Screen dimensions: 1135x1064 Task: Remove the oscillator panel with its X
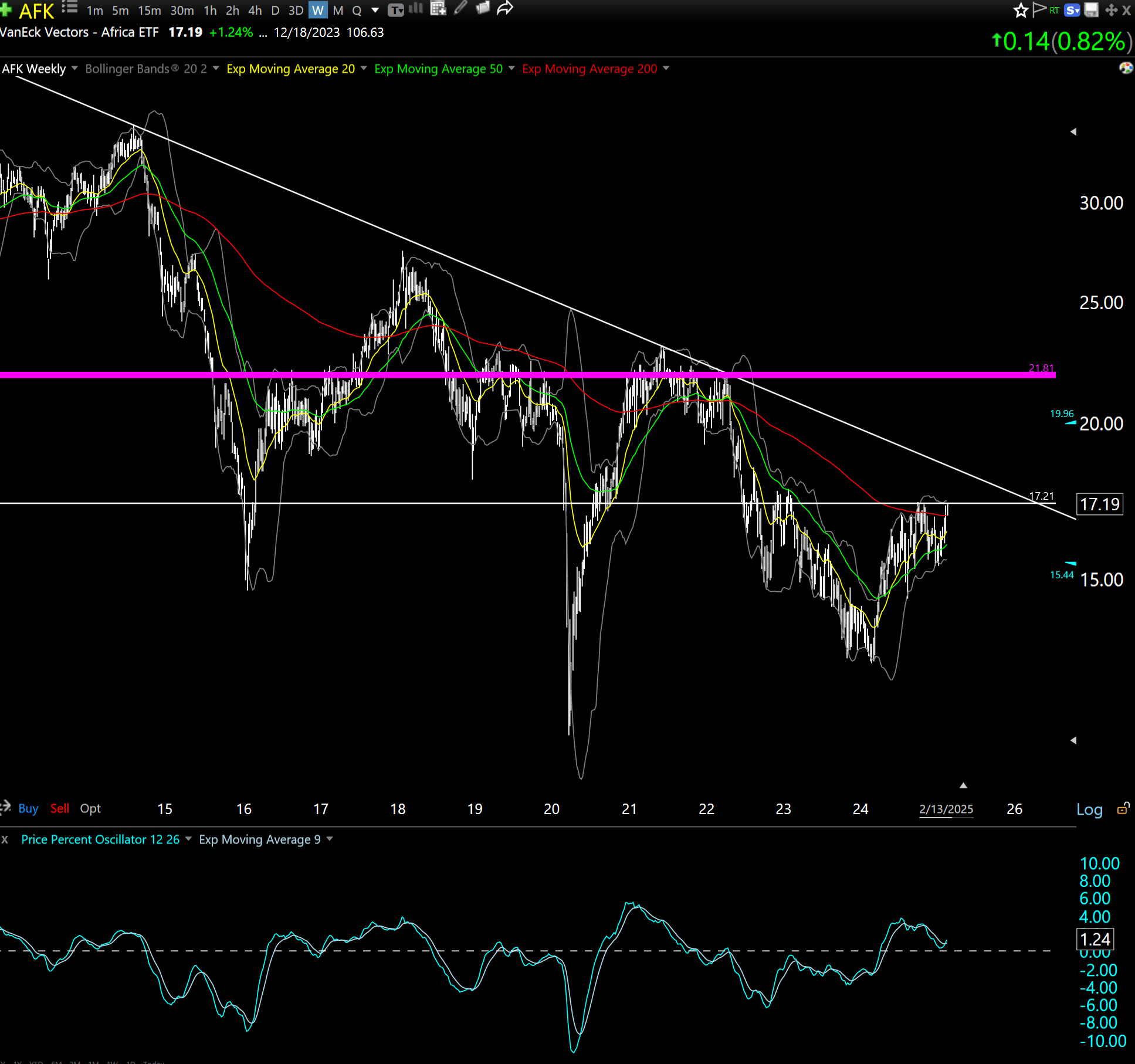[5, 839]
